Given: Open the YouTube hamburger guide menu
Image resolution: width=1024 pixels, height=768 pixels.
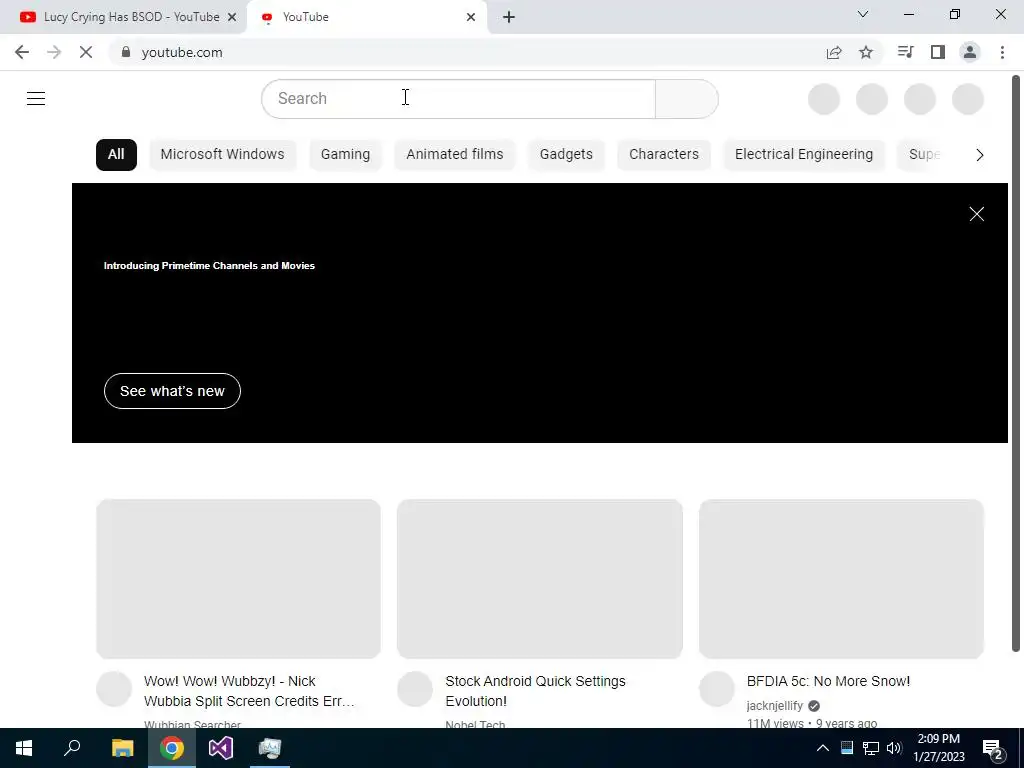Looking at the screenshot, I should [x=36, y=99].
